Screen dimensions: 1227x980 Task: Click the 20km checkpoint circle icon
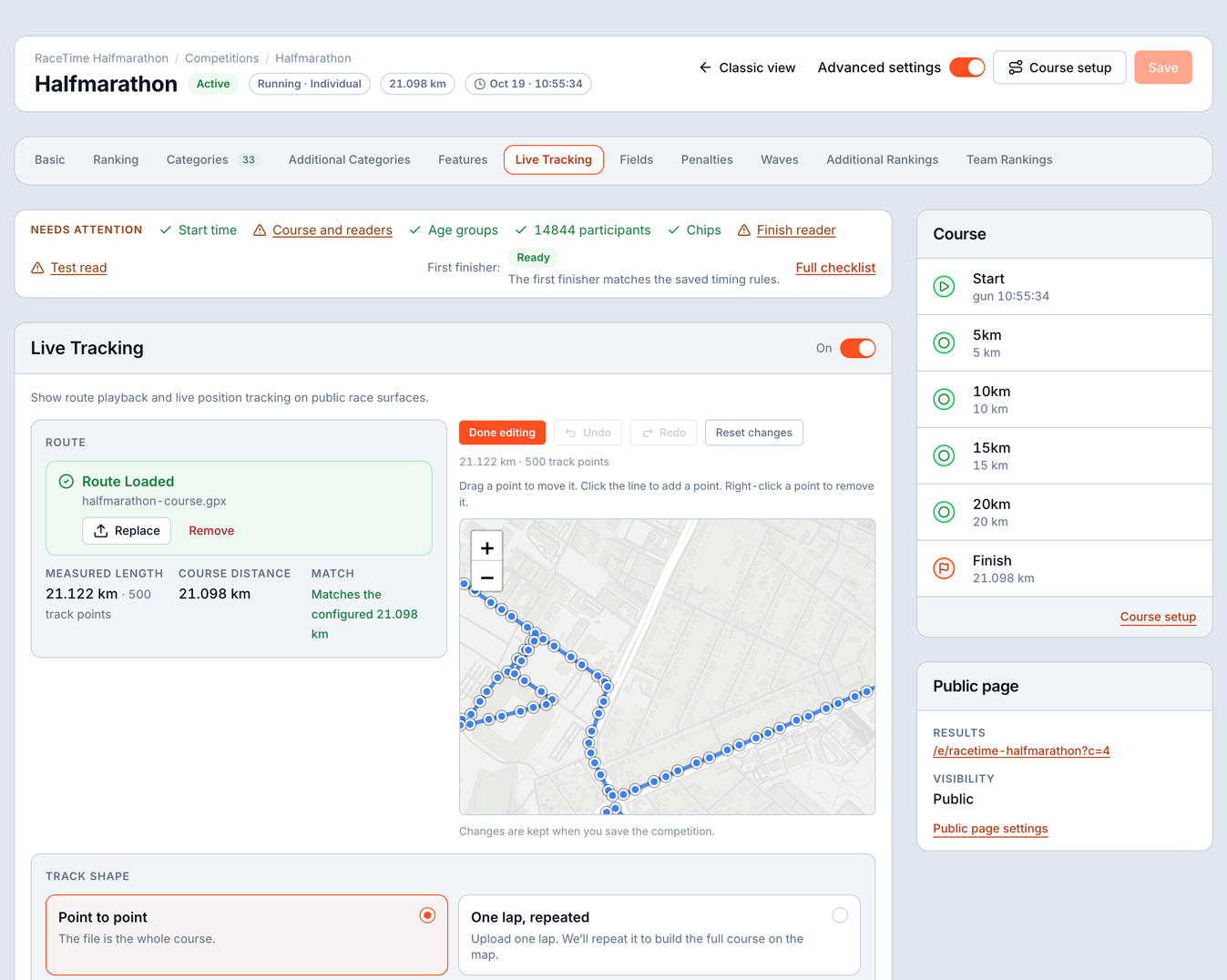pos(944,513)
